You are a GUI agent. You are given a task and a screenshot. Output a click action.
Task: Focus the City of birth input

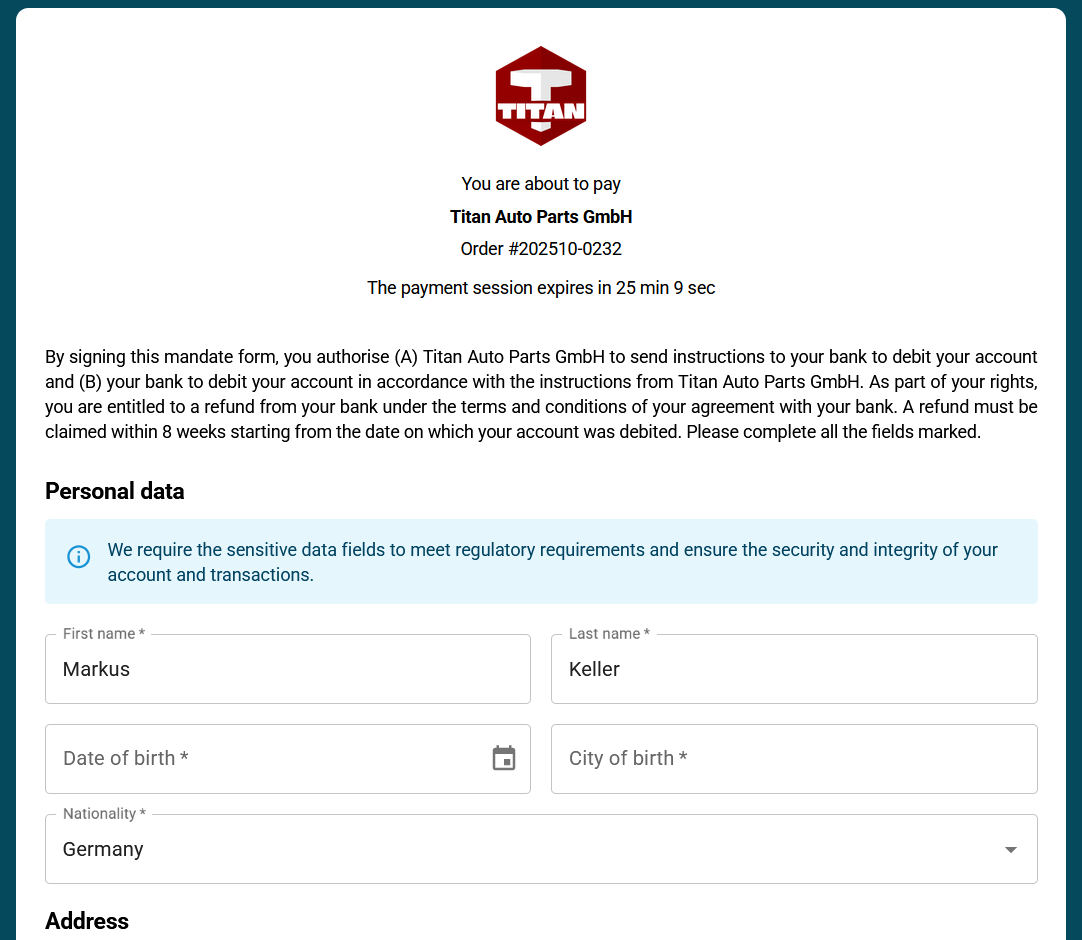pos(793,759)
